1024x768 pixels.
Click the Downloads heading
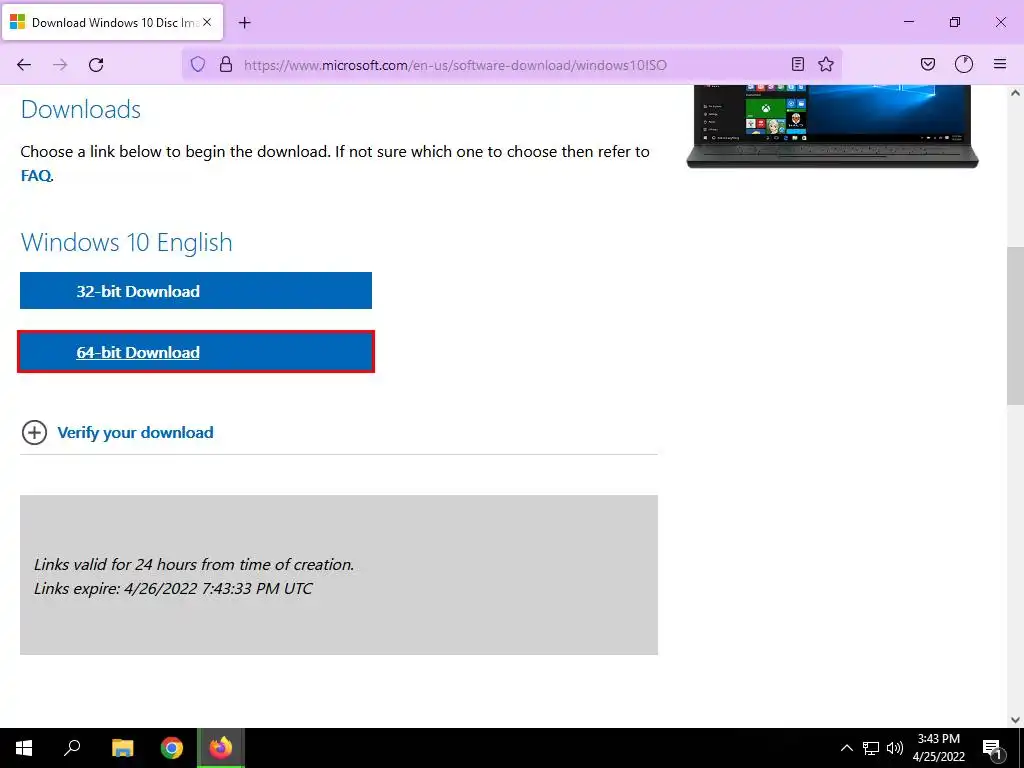click(x=81, y=110)
